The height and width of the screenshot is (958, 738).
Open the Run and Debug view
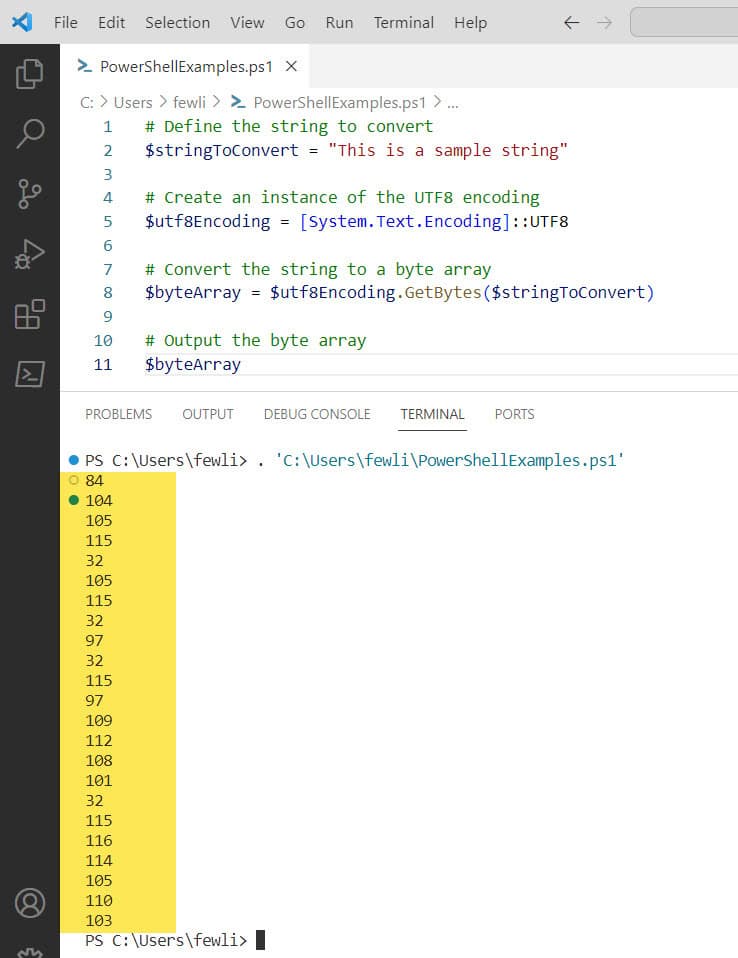(29, 254)
